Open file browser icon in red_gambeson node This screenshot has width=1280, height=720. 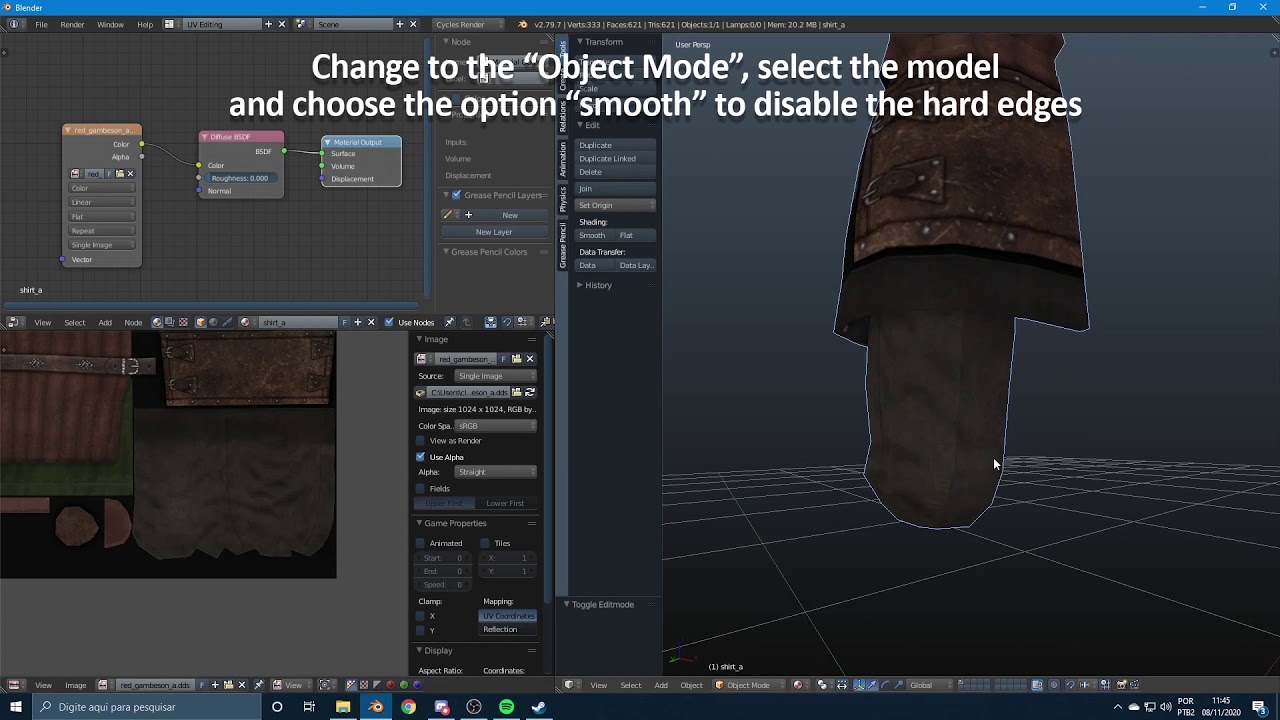pyautogui.click(x=120, y=174)
